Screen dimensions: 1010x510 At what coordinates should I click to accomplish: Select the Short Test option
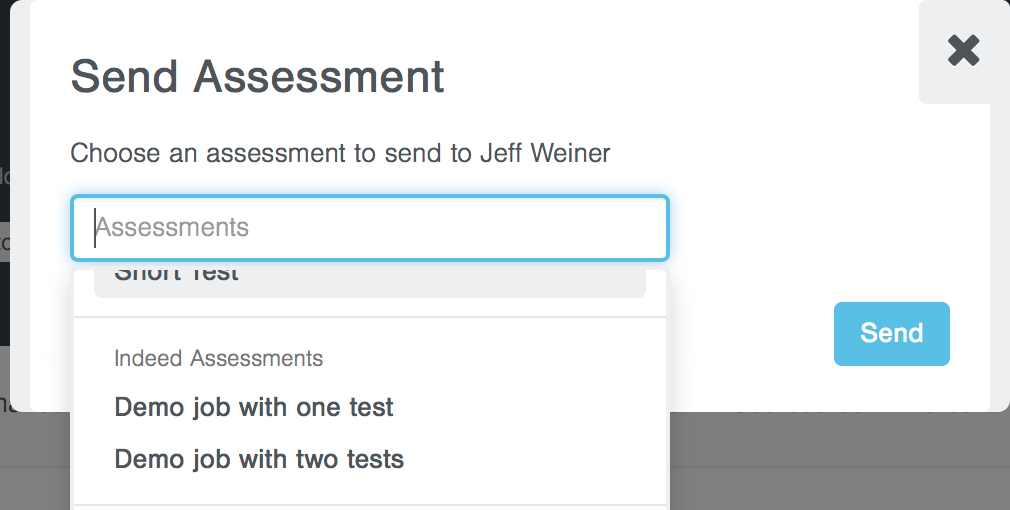pyautogui.click(x=177, y=275)
